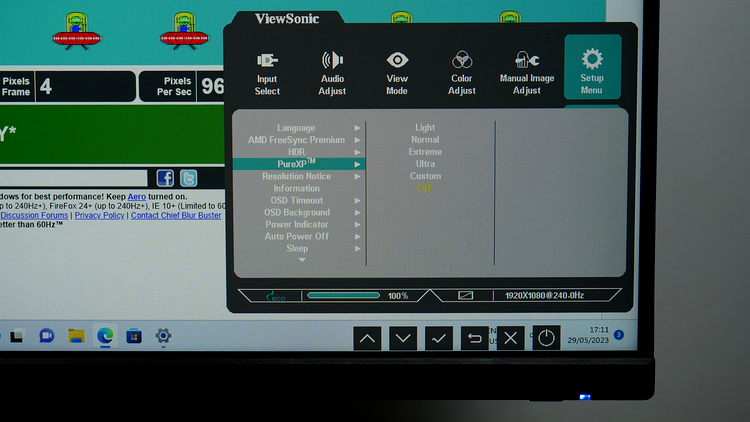Expand the PureXP submenu arrow
Viewport: 750px width, 422px height.
click(357, 164)
